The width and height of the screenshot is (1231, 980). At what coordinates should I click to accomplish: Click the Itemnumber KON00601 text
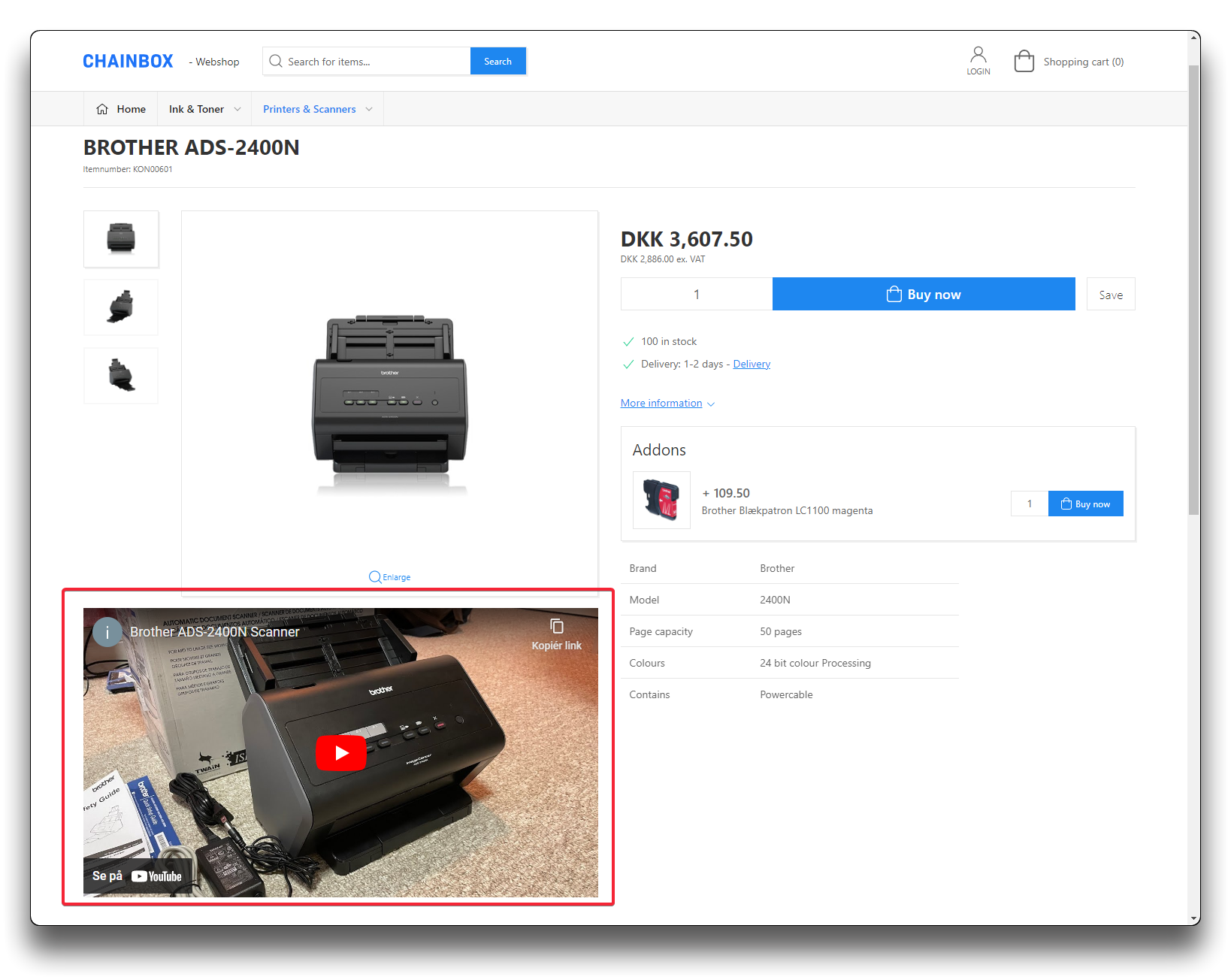pyautogui.click(x=128, y=169)
